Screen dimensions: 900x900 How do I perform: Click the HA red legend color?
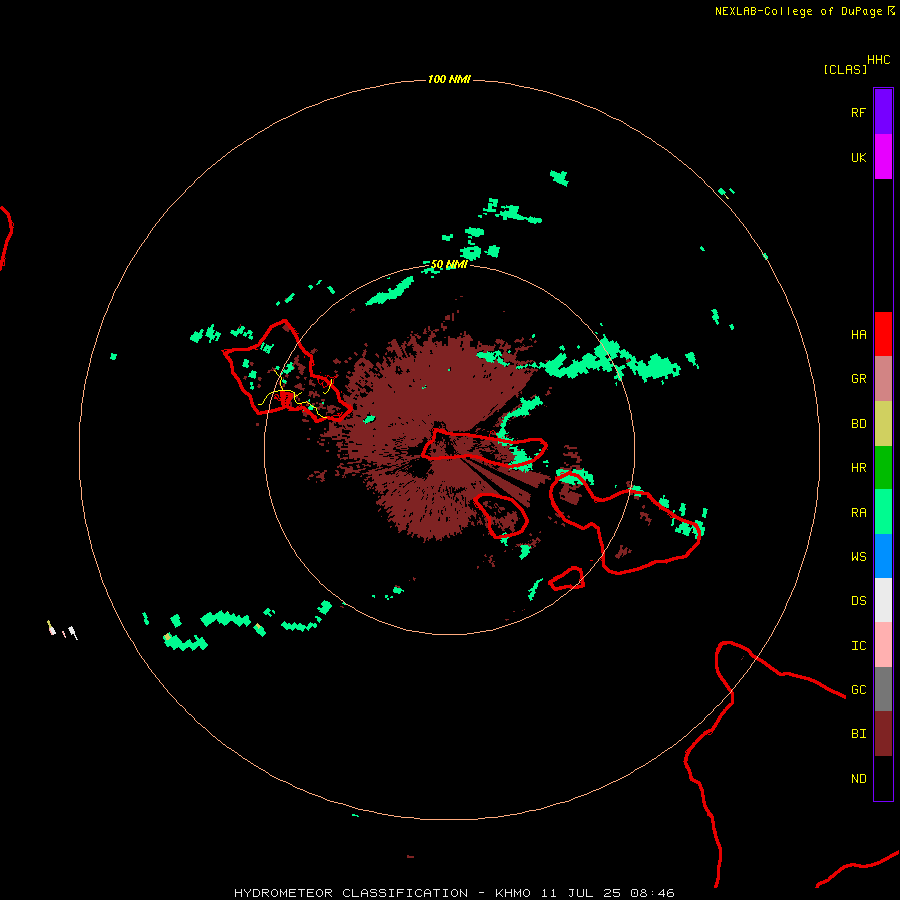pos(883,334)
